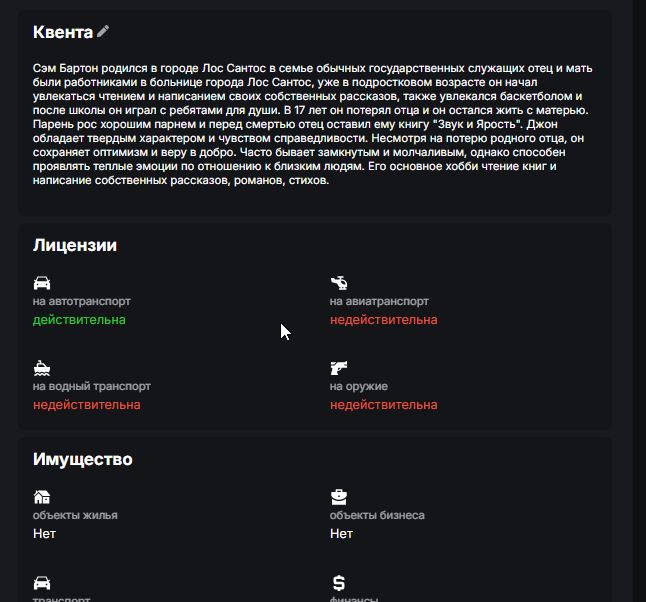Click недействительна status under на водный транспорт
This screenshot has width=646, height=602.
pos(86,405)
